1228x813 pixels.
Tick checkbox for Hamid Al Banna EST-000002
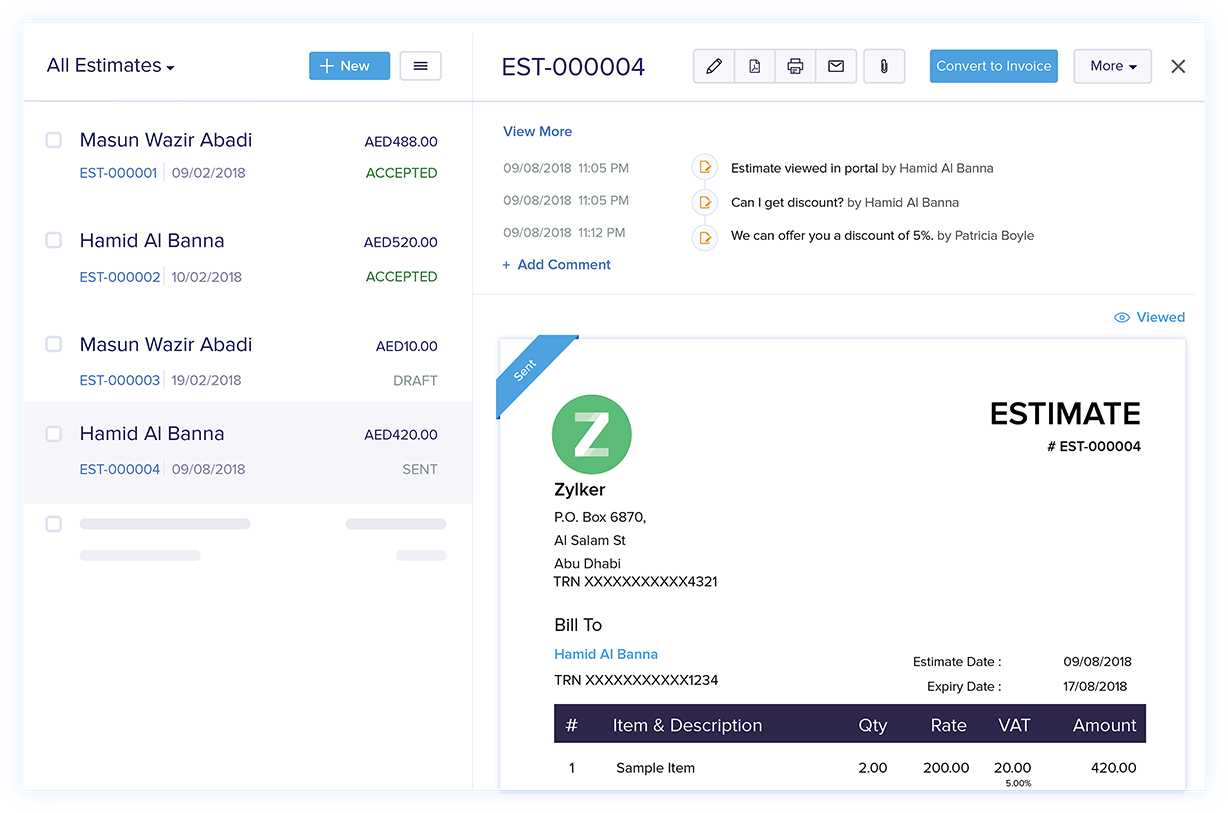[54, 240]
